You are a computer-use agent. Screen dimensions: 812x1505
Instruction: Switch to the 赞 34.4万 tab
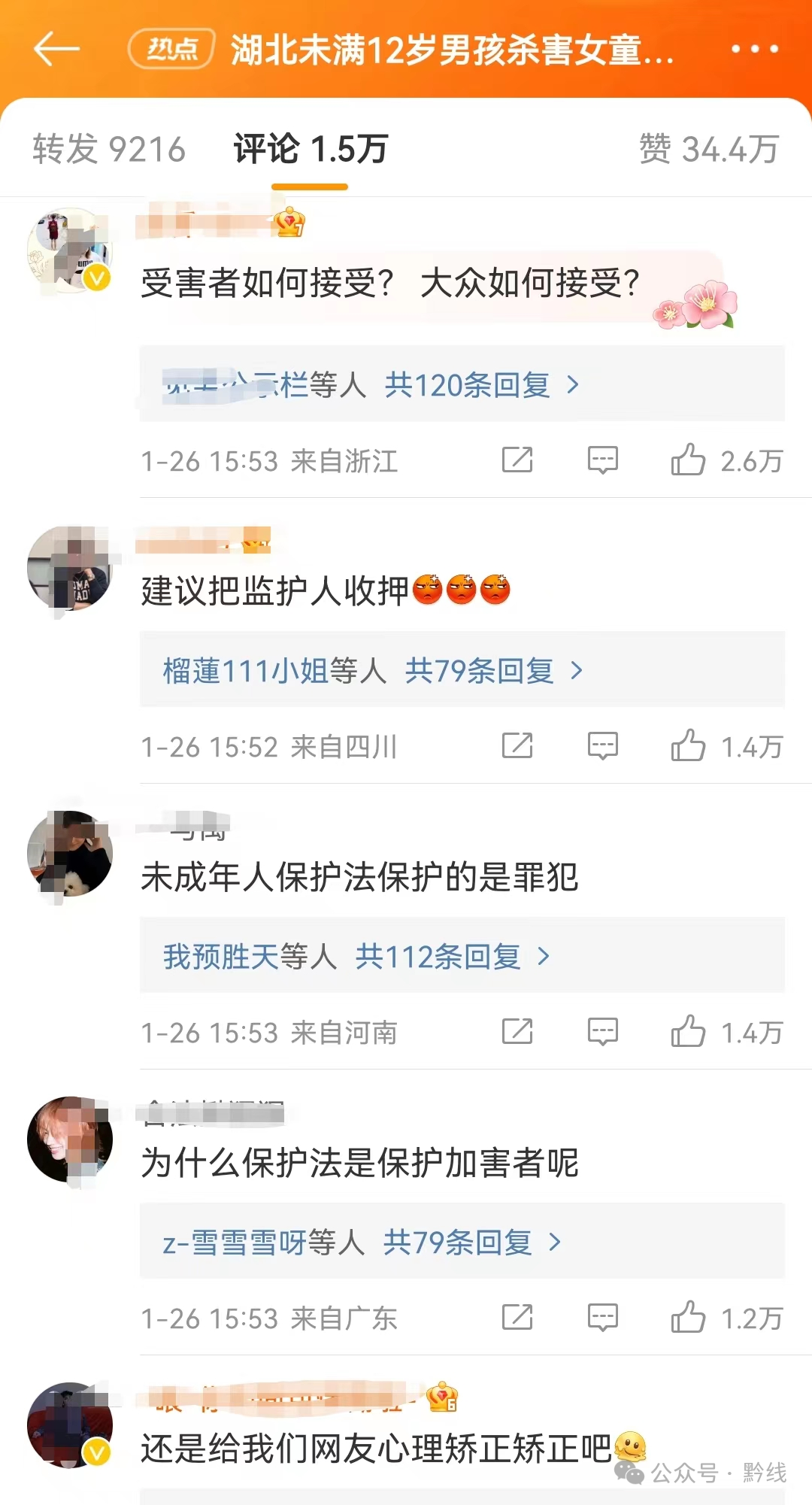(709, 149)
